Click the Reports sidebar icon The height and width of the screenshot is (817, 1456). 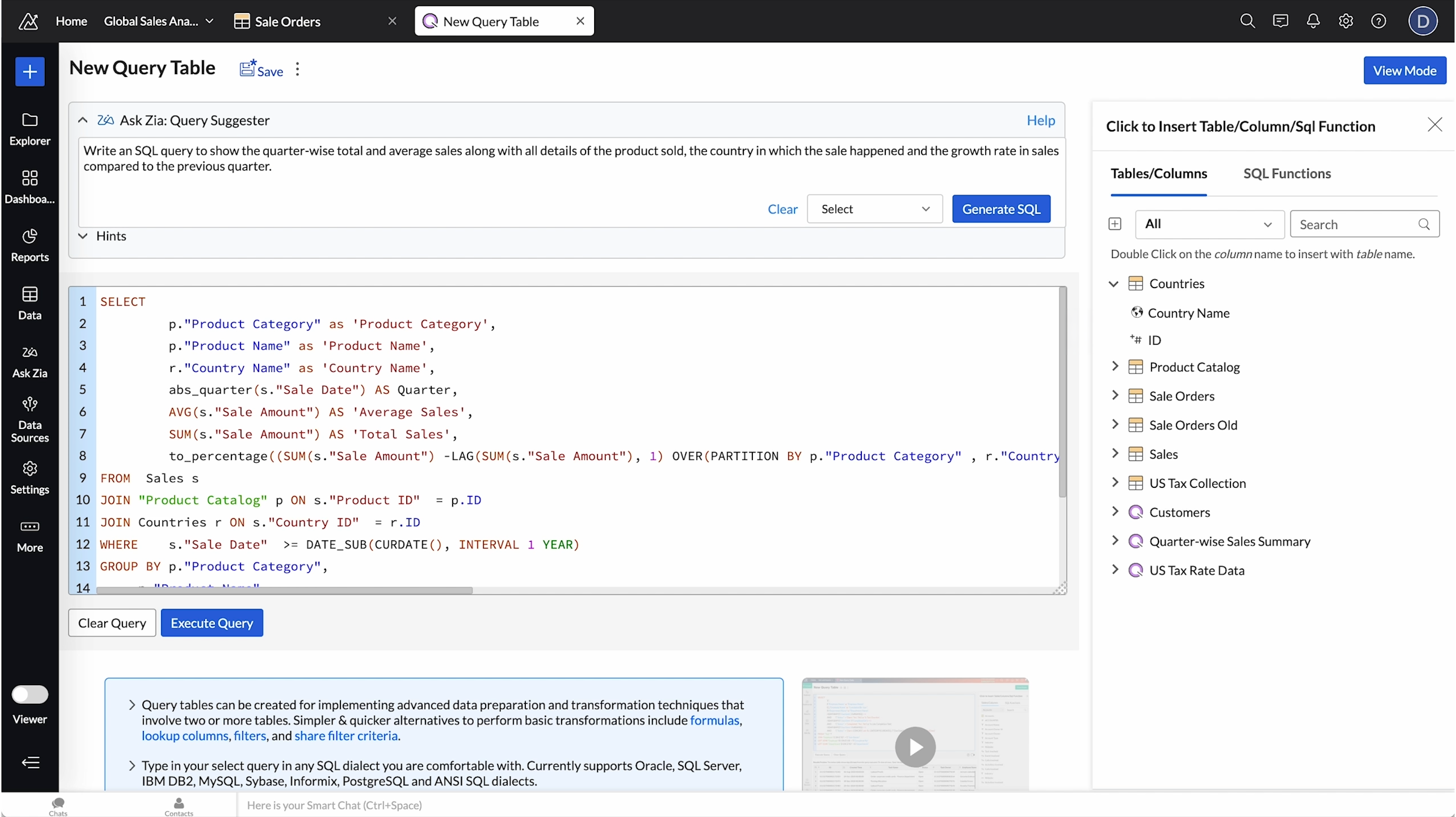(x=29, y=245)
